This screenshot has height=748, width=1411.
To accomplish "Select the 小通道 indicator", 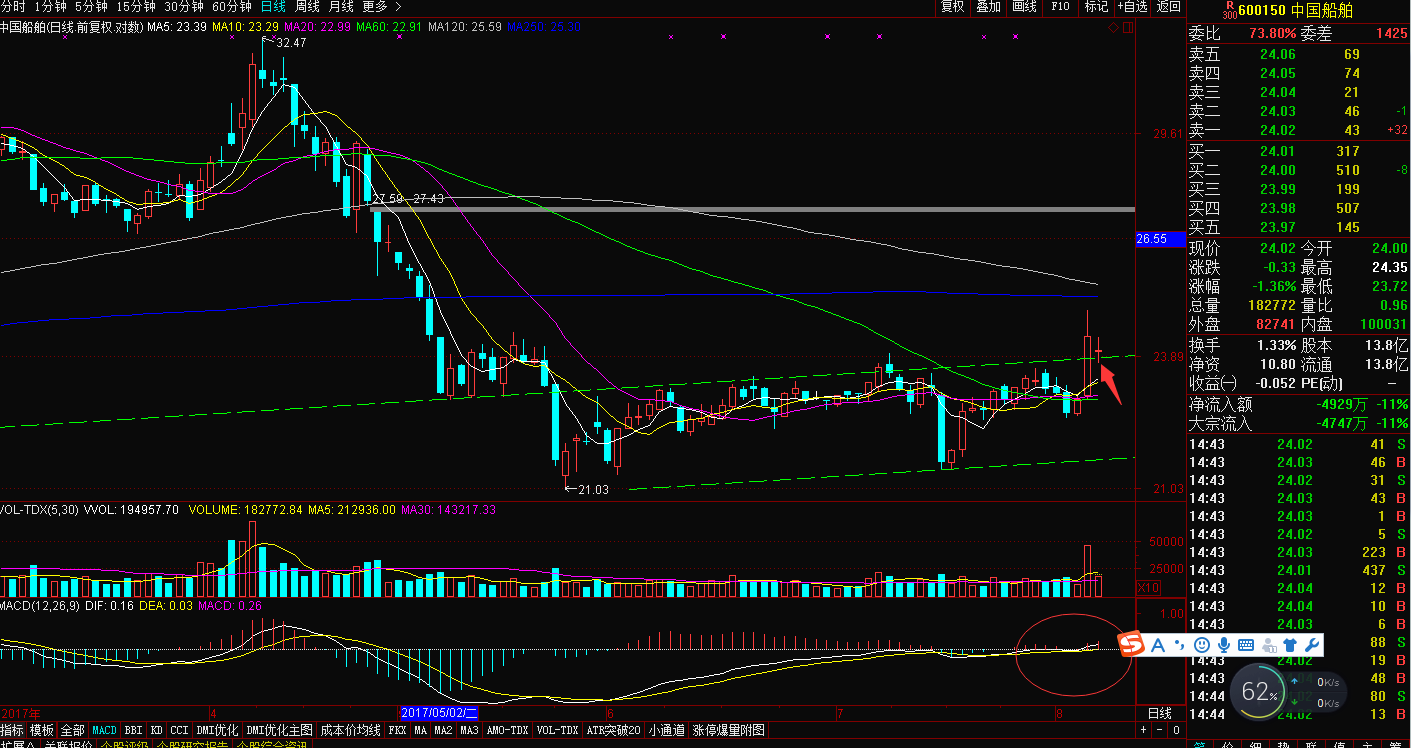I will pos(666,731).
